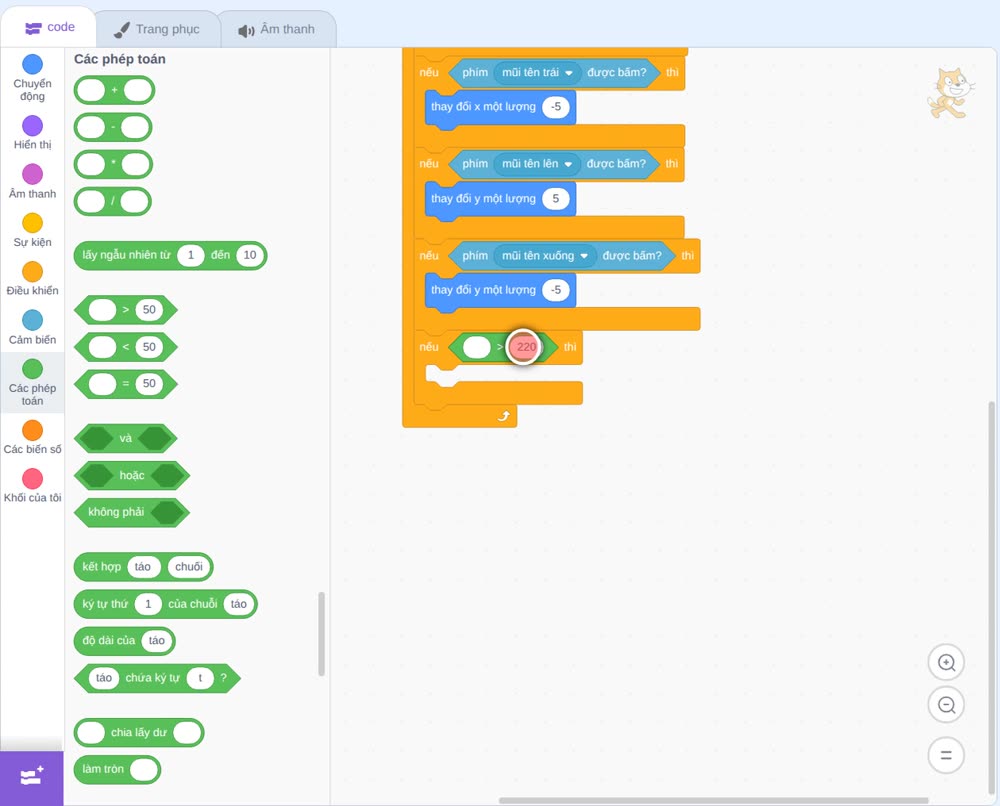Open the Sự kiện category circle

(x=33, y=223)
